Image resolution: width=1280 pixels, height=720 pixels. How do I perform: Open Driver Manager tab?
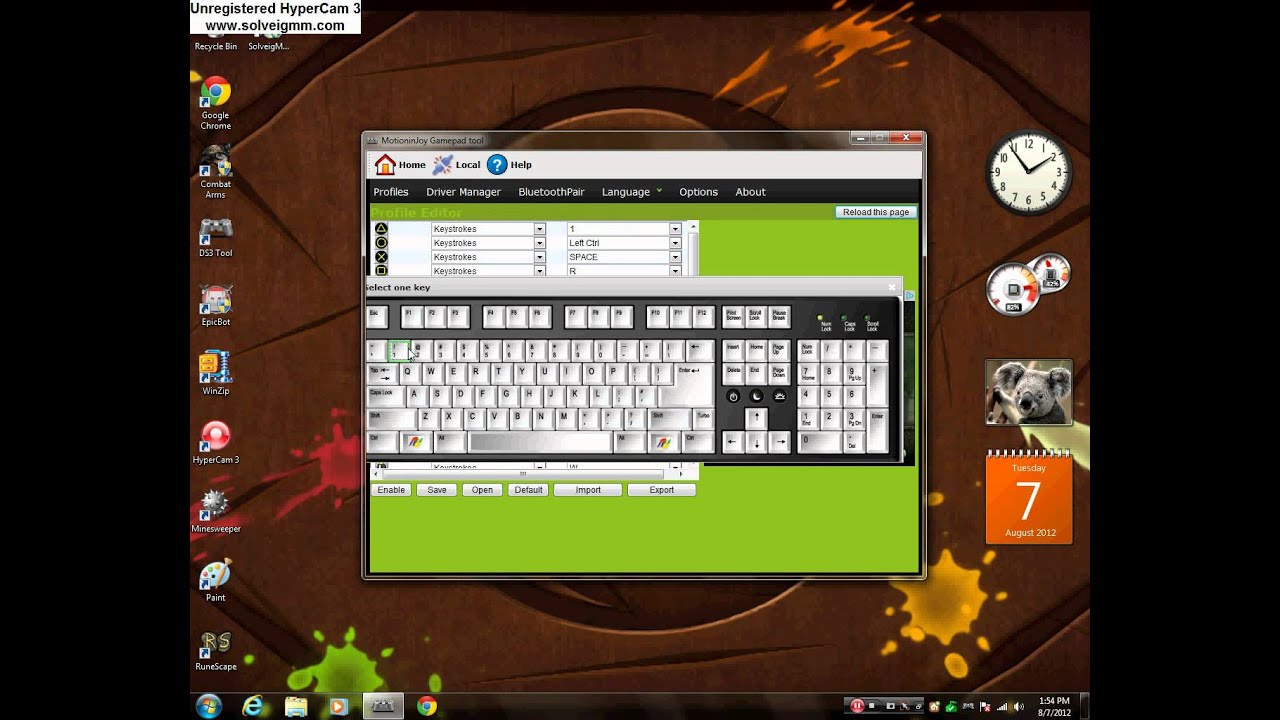(463, 192)
